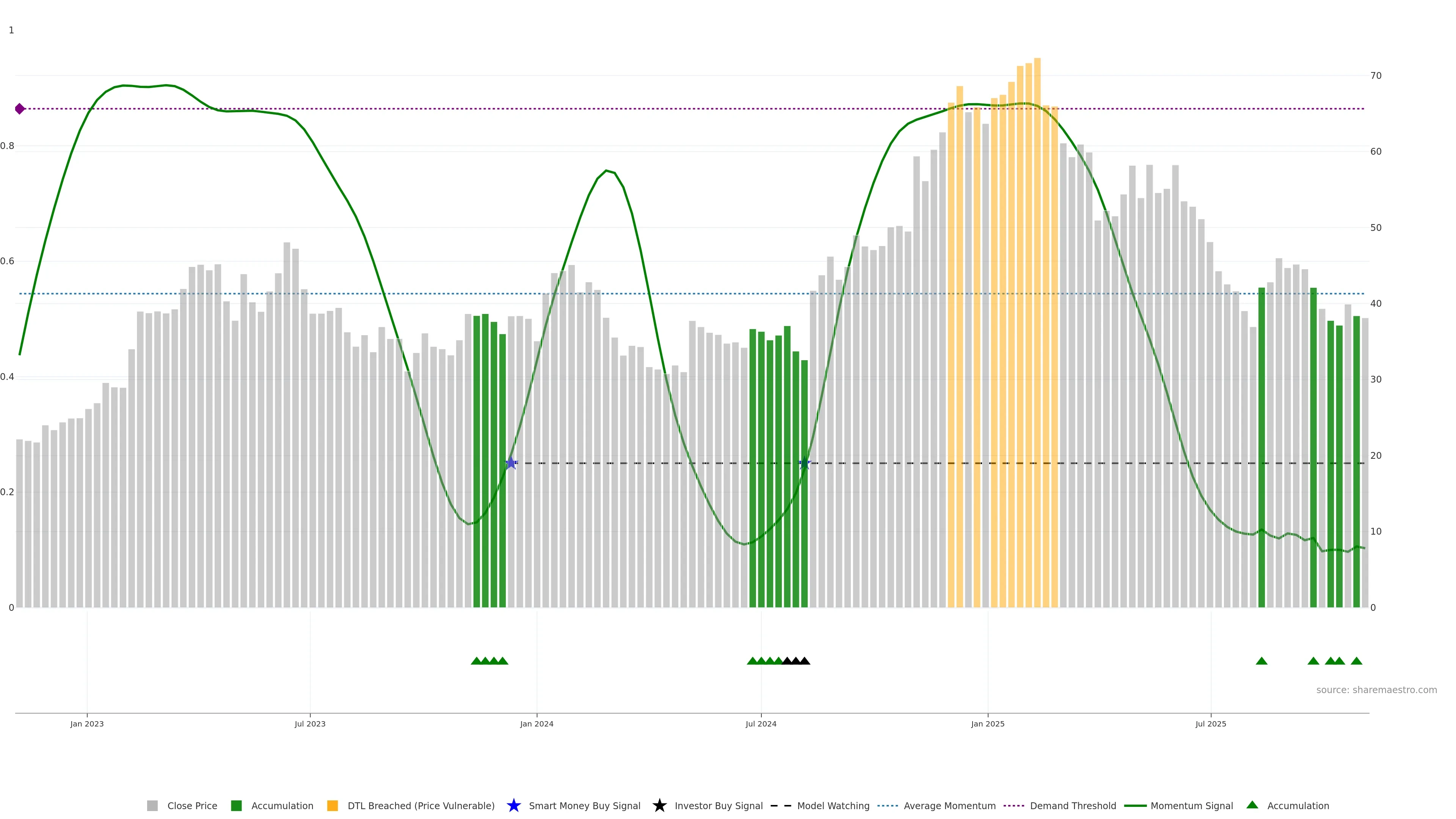Click the blue star near Jul 2024
Screen dimensions: 1456x819
coord(805,463)
